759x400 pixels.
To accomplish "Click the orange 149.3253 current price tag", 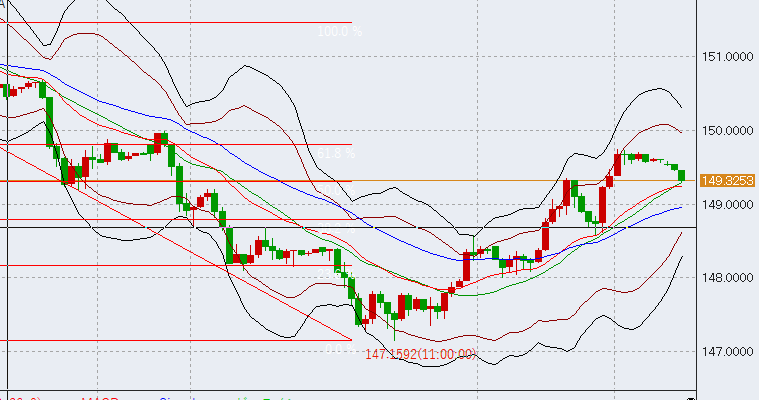I will coord(726,181).
